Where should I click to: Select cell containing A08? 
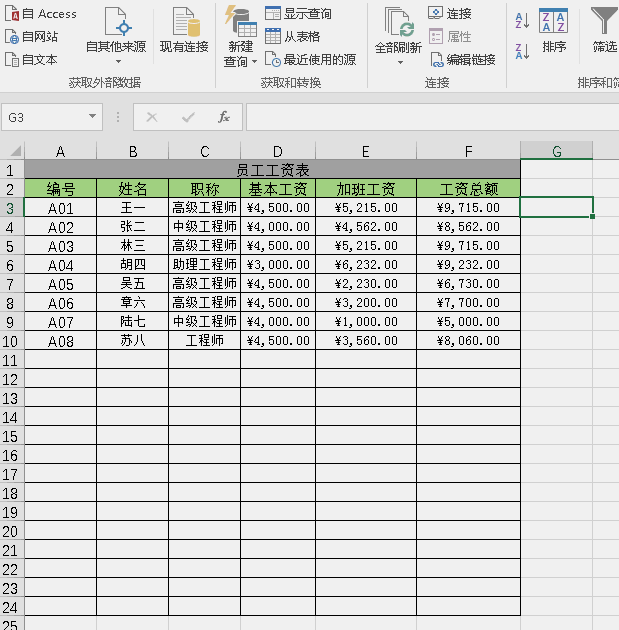60,341
